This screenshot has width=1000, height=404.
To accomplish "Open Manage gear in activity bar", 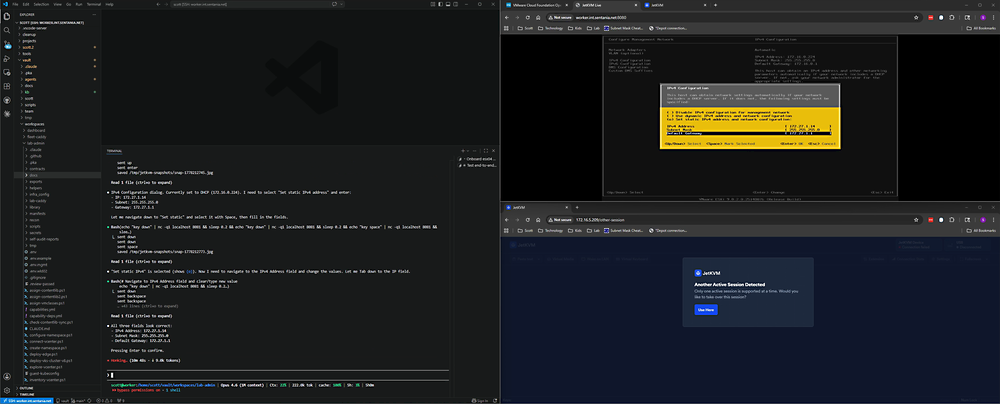I will (x=7, y=390).
